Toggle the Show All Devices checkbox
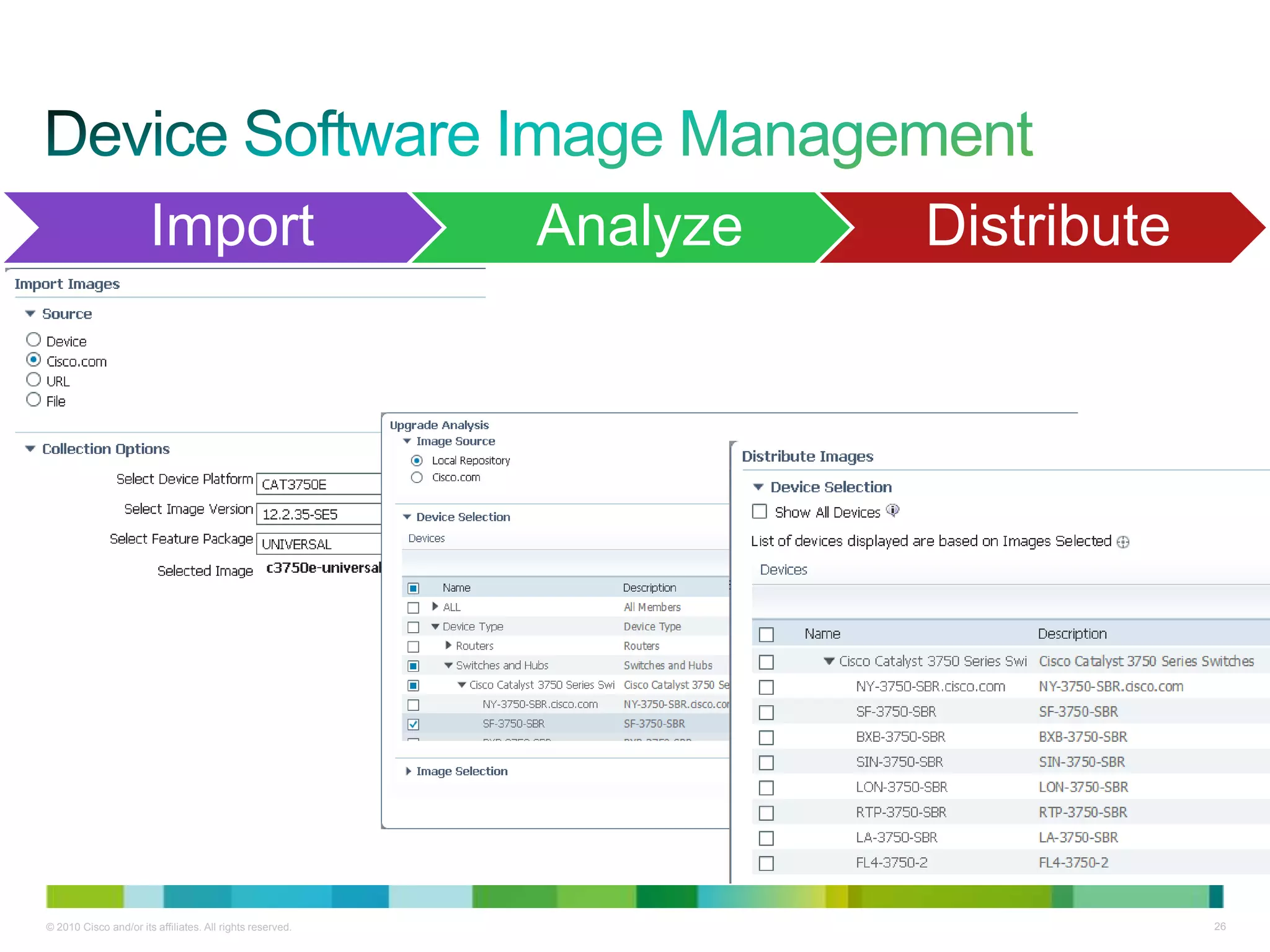Viewport: 1270px width, 952px height. pyautogui.click(x=759, y=511)
